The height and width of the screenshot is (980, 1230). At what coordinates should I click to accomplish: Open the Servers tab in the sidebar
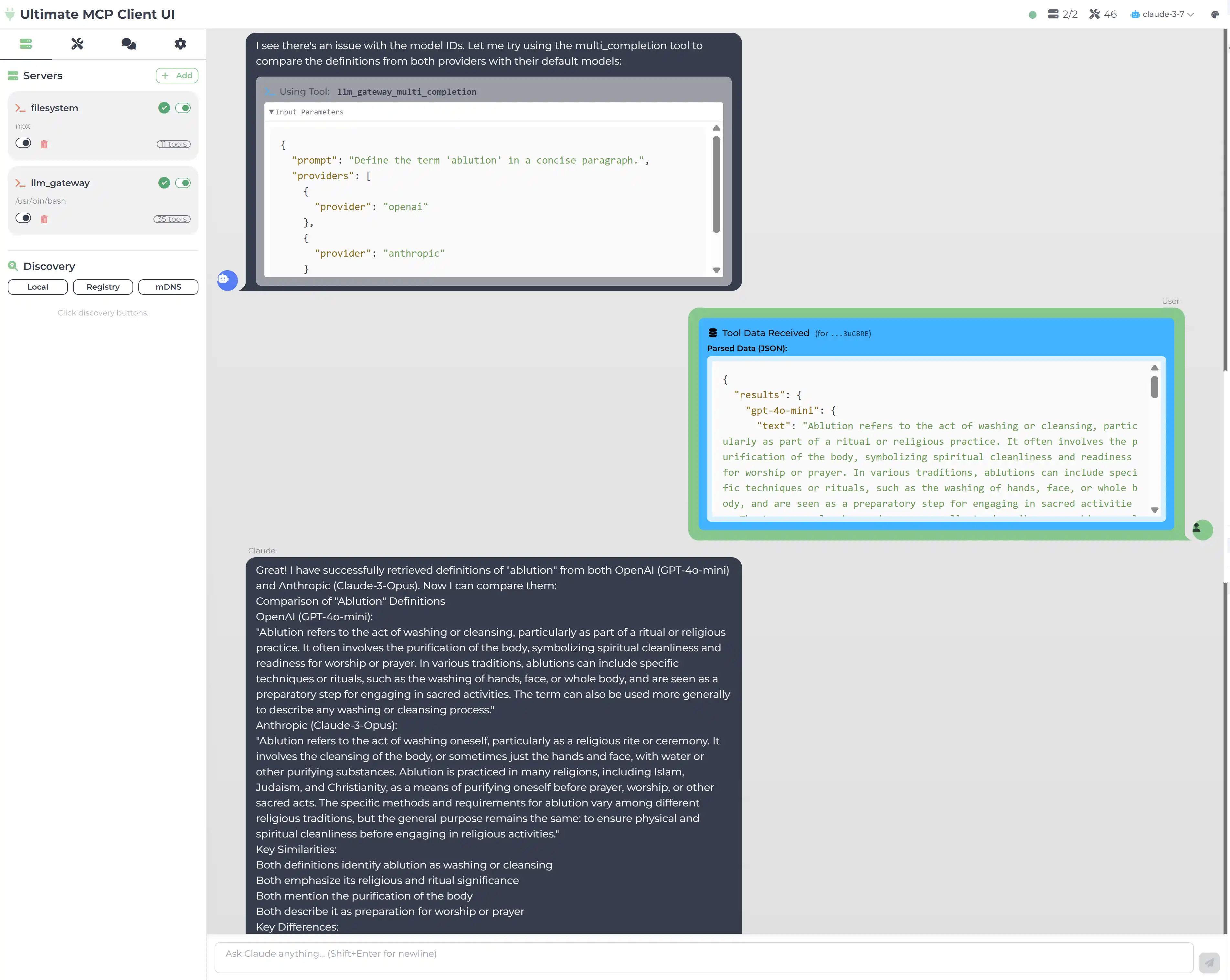coord(26,44)
